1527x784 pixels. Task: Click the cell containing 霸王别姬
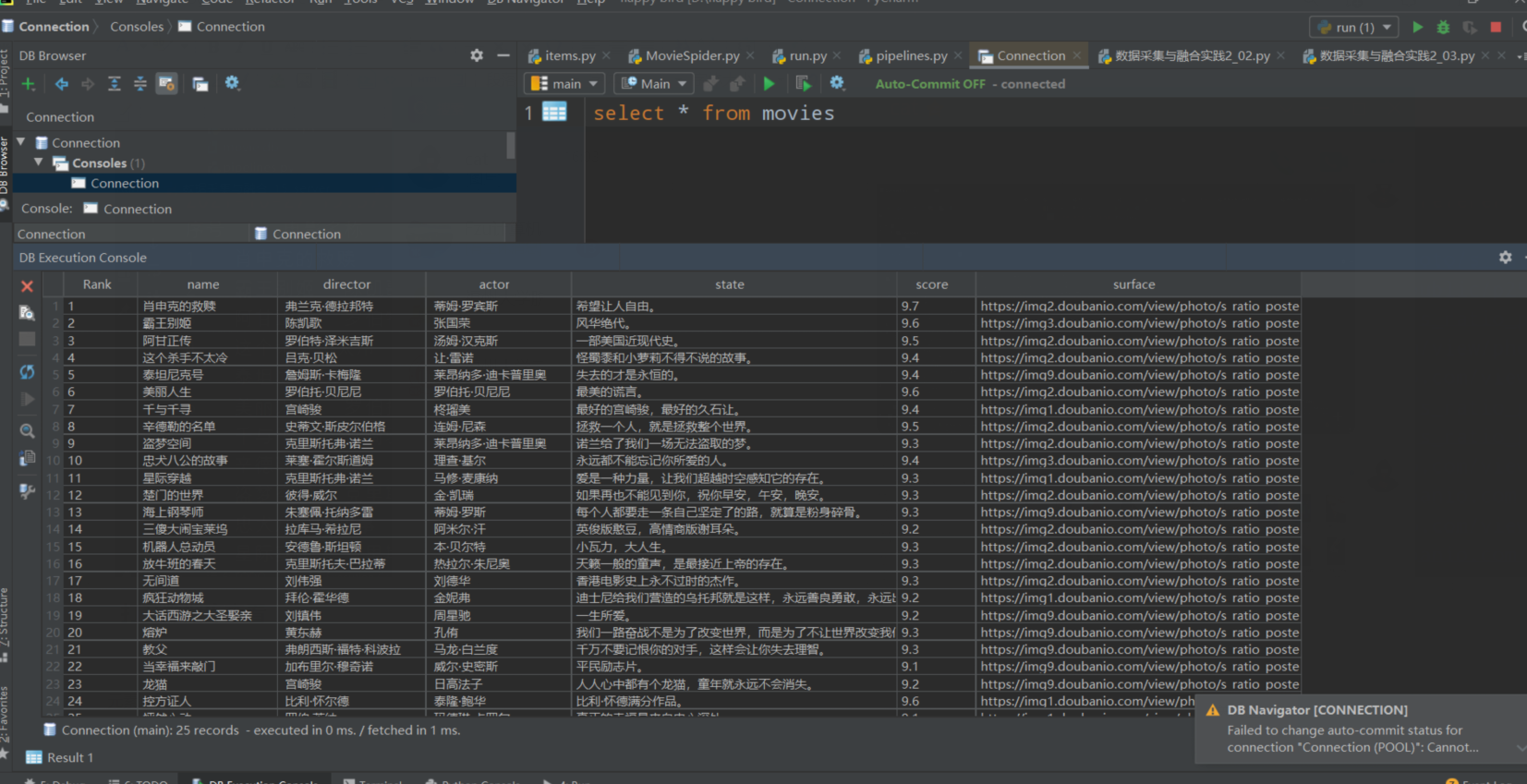coord(207,323)
